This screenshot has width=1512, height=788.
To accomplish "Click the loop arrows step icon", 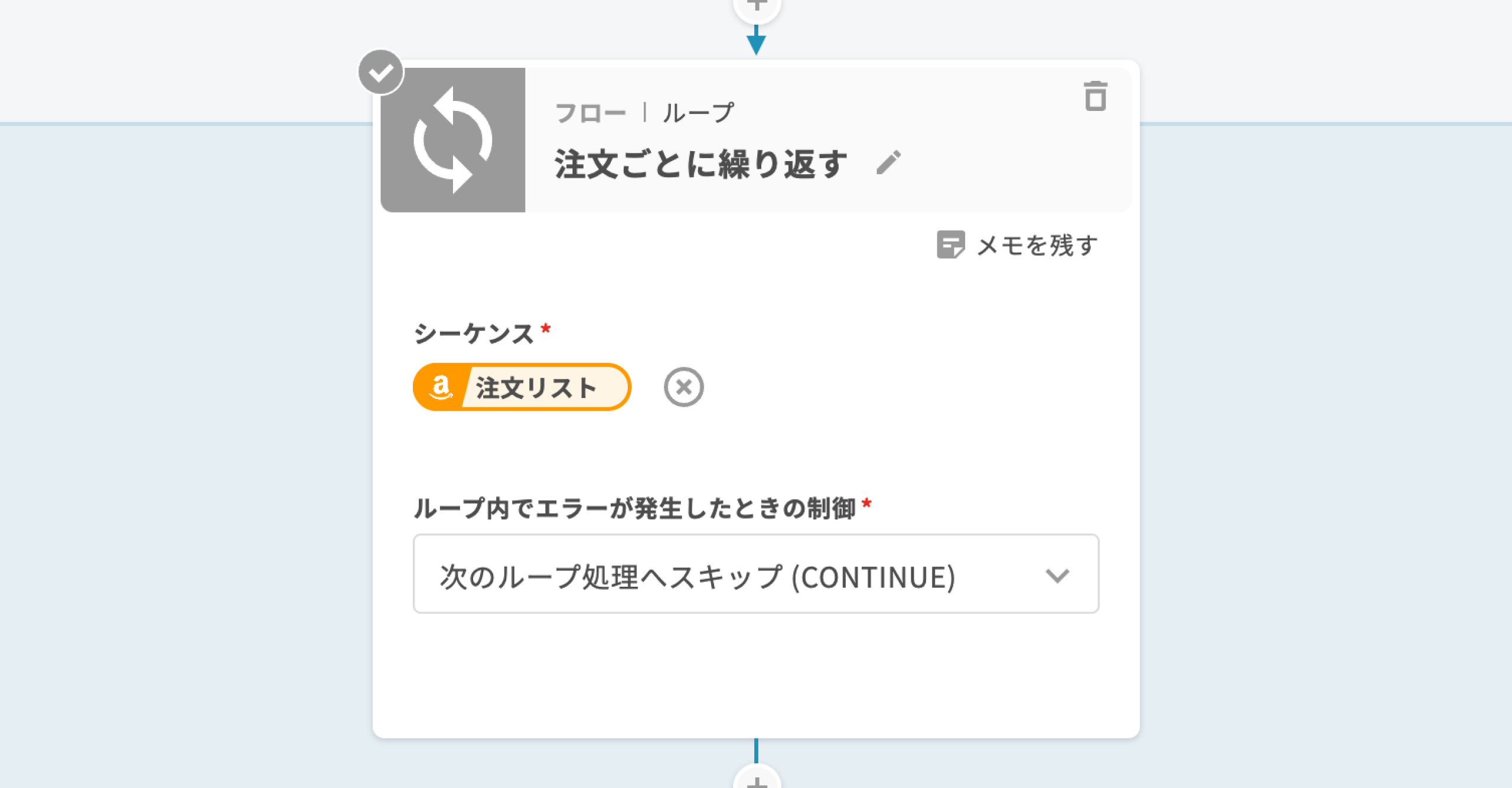I will (453, 140).
